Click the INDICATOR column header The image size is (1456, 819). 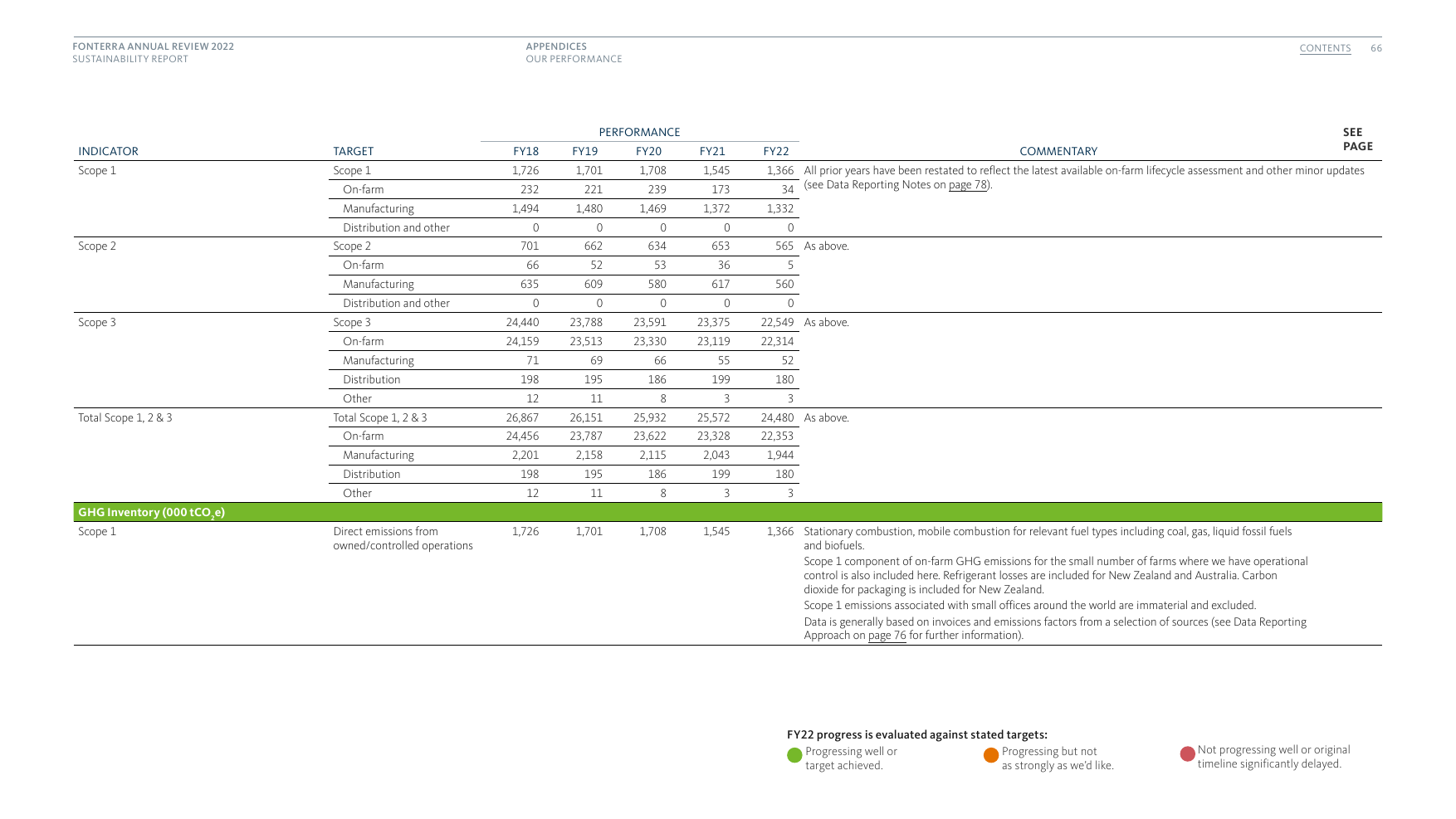[108, 151]
